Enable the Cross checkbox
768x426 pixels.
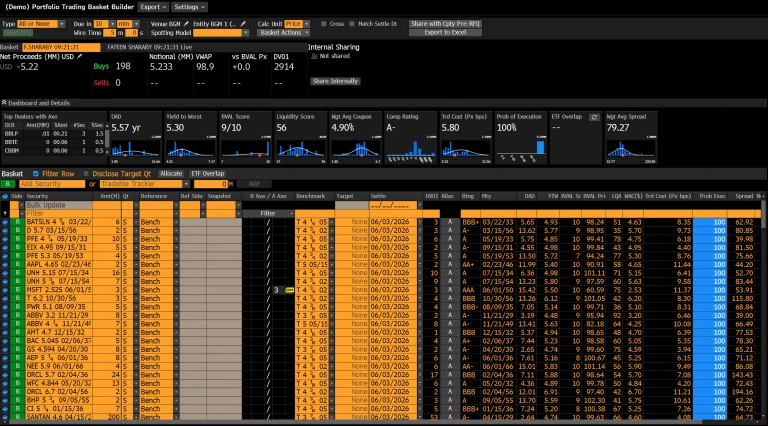[x=324, y=24]
